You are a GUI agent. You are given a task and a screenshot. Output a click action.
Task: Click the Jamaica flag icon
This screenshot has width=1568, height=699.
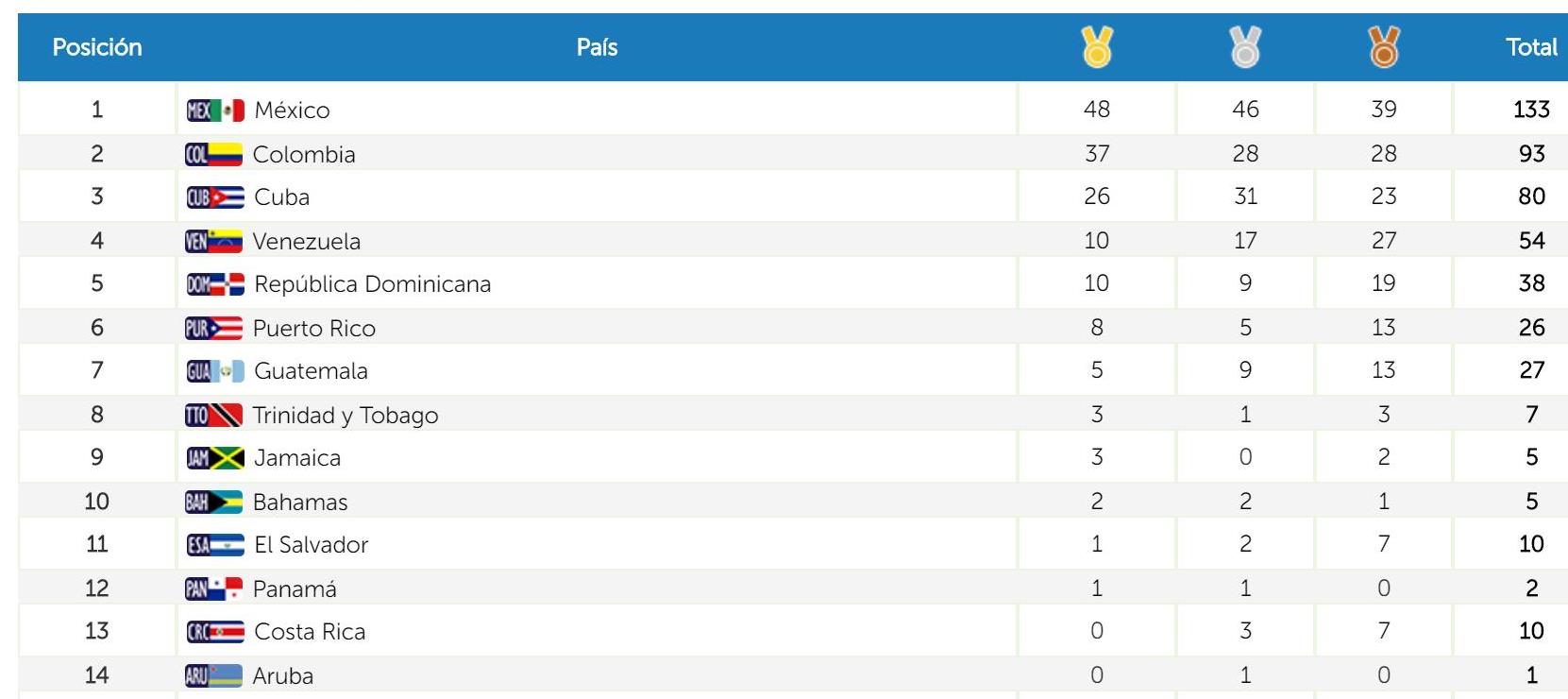coord(215,458)
